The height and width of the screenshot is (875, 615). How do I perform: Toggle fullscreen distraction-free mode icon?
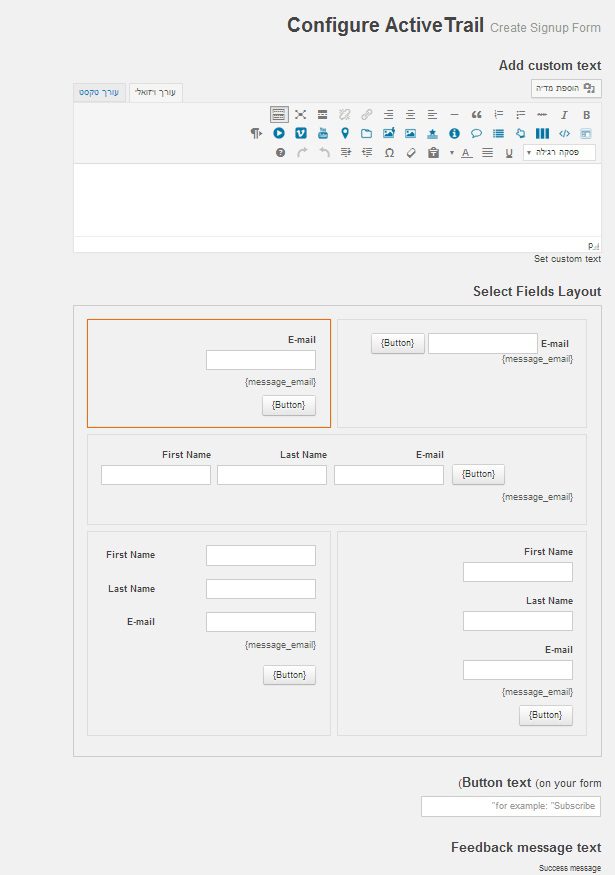[x=300, y=115]
